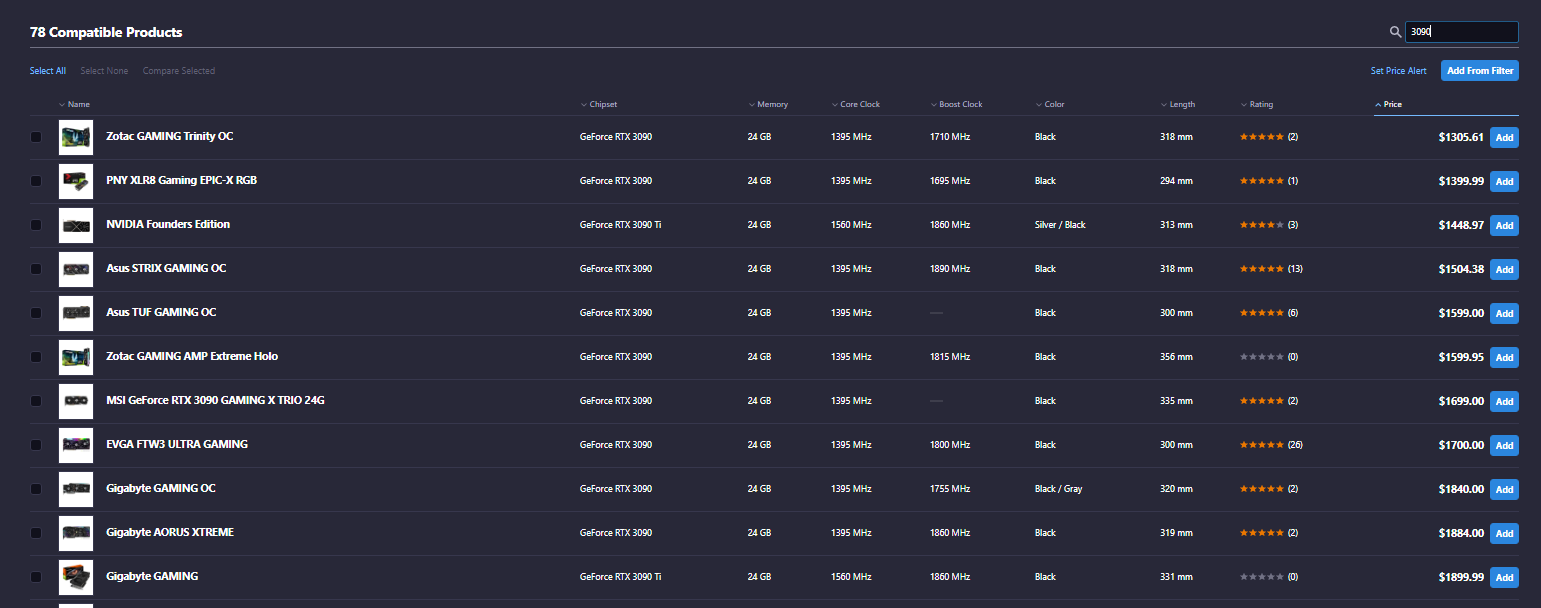This screenshot has height=608, width=1541.
Task: Click the Select None link
Action: (x=104, y=71)
